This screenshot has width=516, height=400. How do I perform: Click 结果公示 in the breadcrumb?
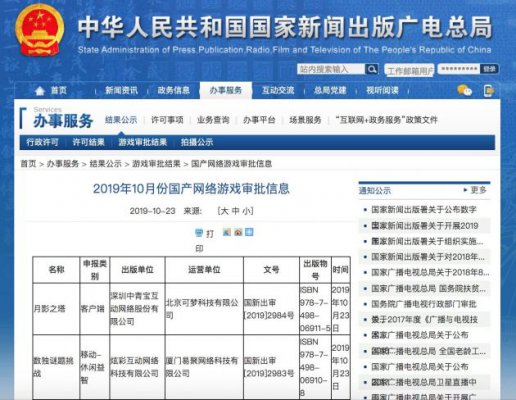(x=106, y=164)
